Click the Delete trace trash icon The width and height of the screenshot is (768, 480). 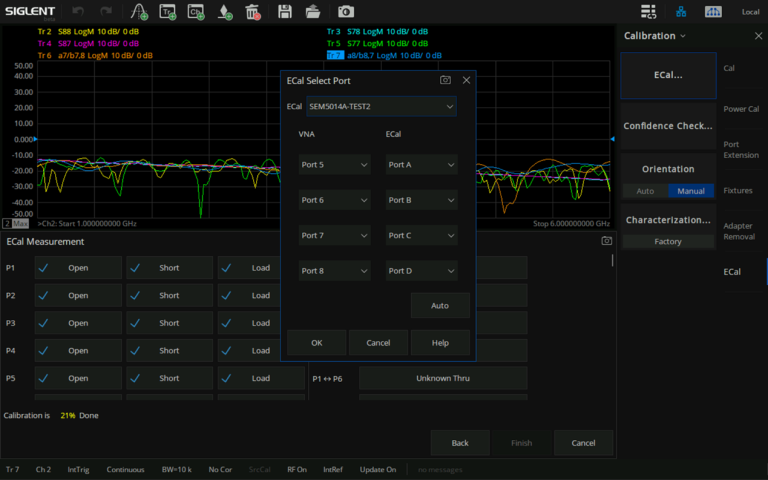point(253,12)
